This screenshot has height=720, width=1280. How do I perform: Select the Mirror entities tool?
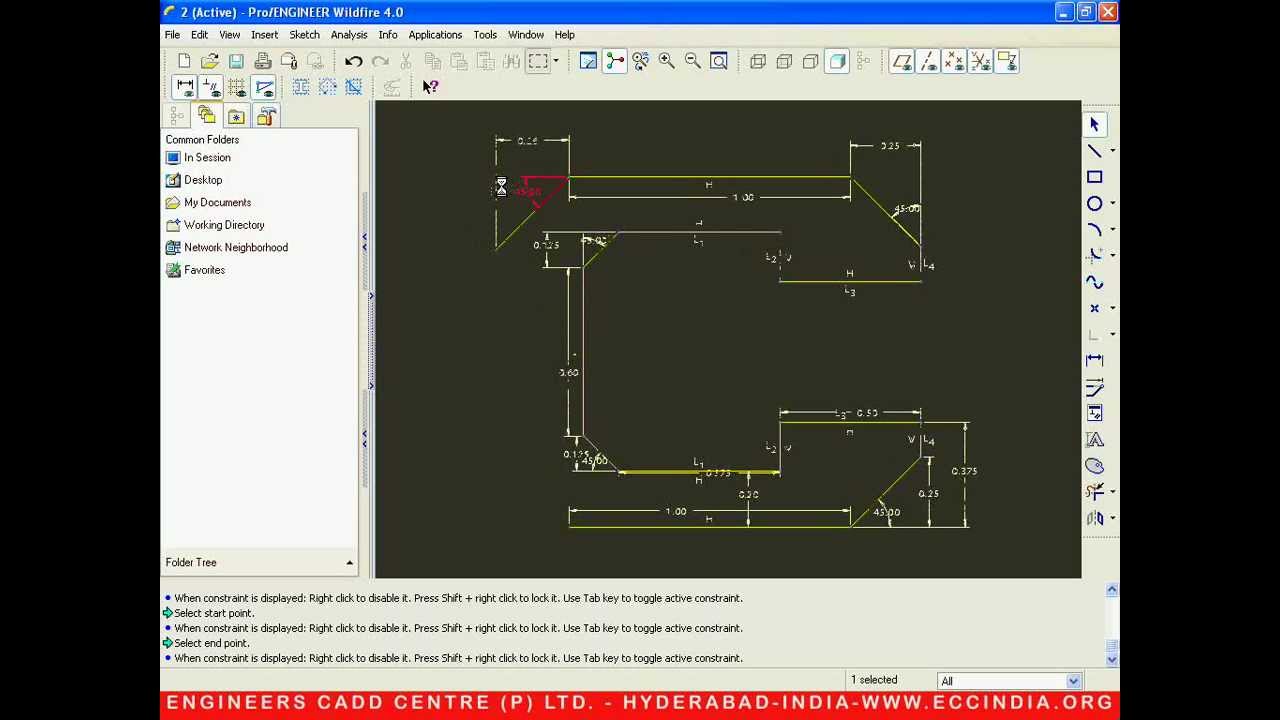[x=1095, y=518]
